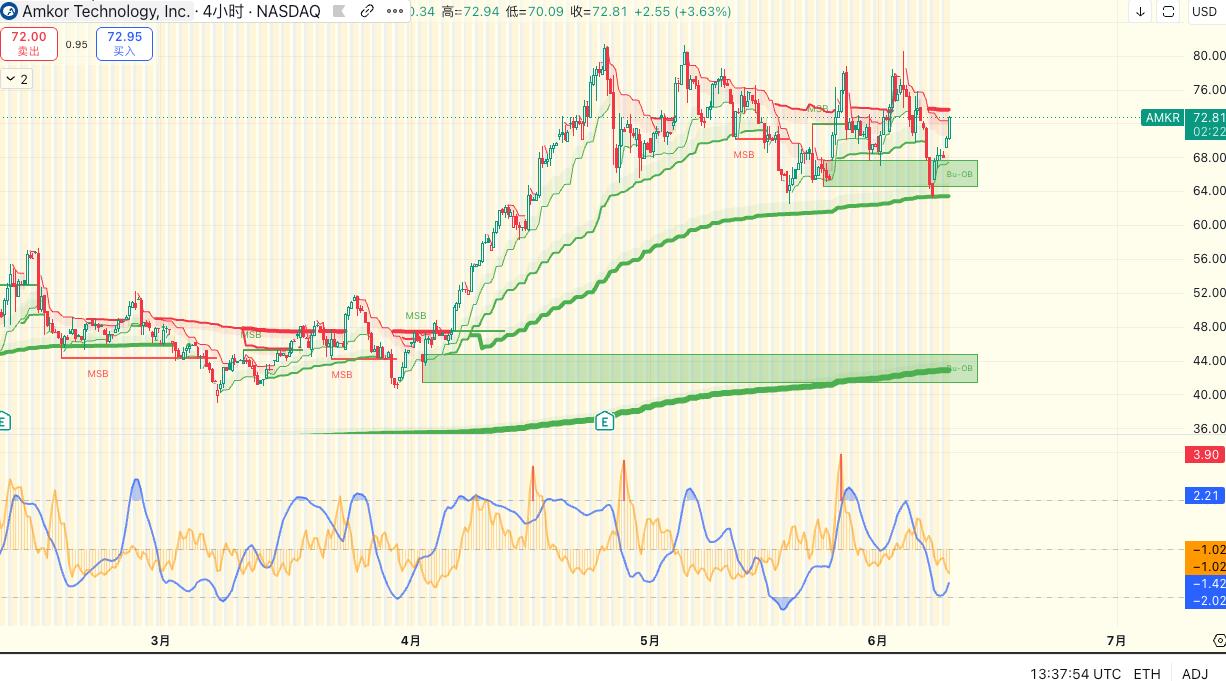Click the Amkor Technology, Inc. symbol title
The image size is (1226, 681).
(107, 12)
